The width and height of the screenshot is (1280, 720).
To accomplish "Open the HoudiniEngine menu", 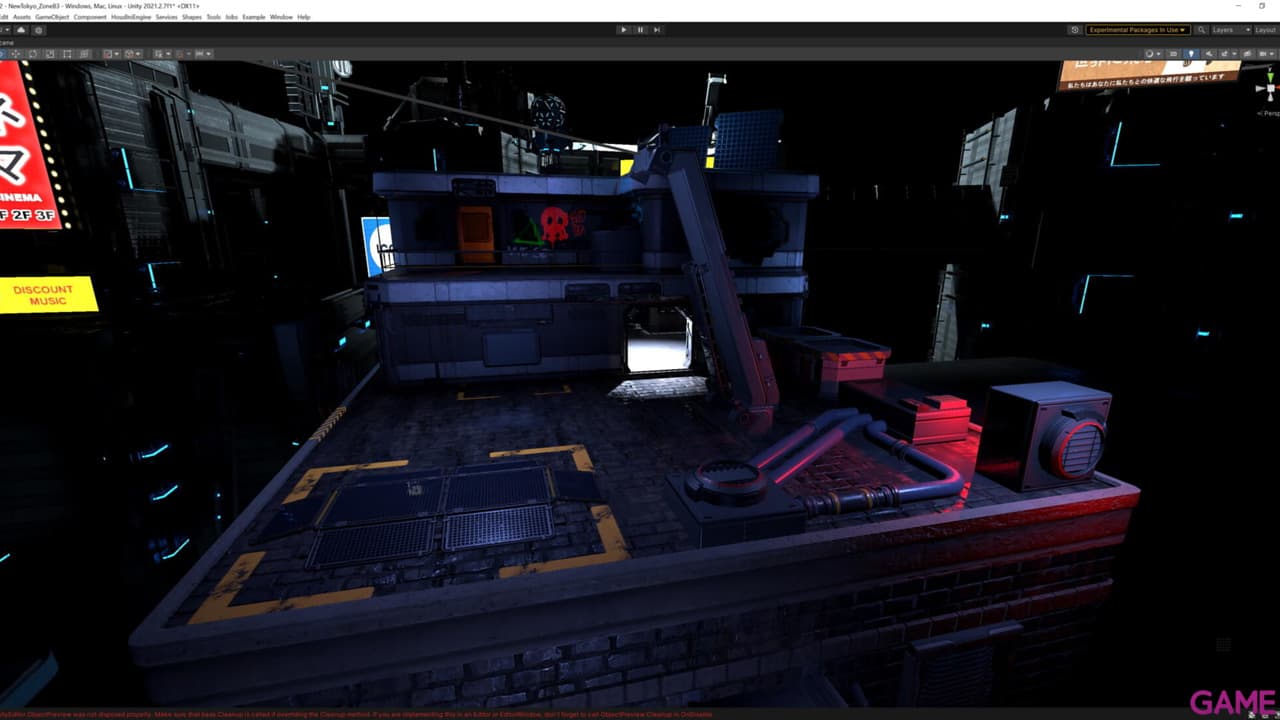I will point(131,17).
